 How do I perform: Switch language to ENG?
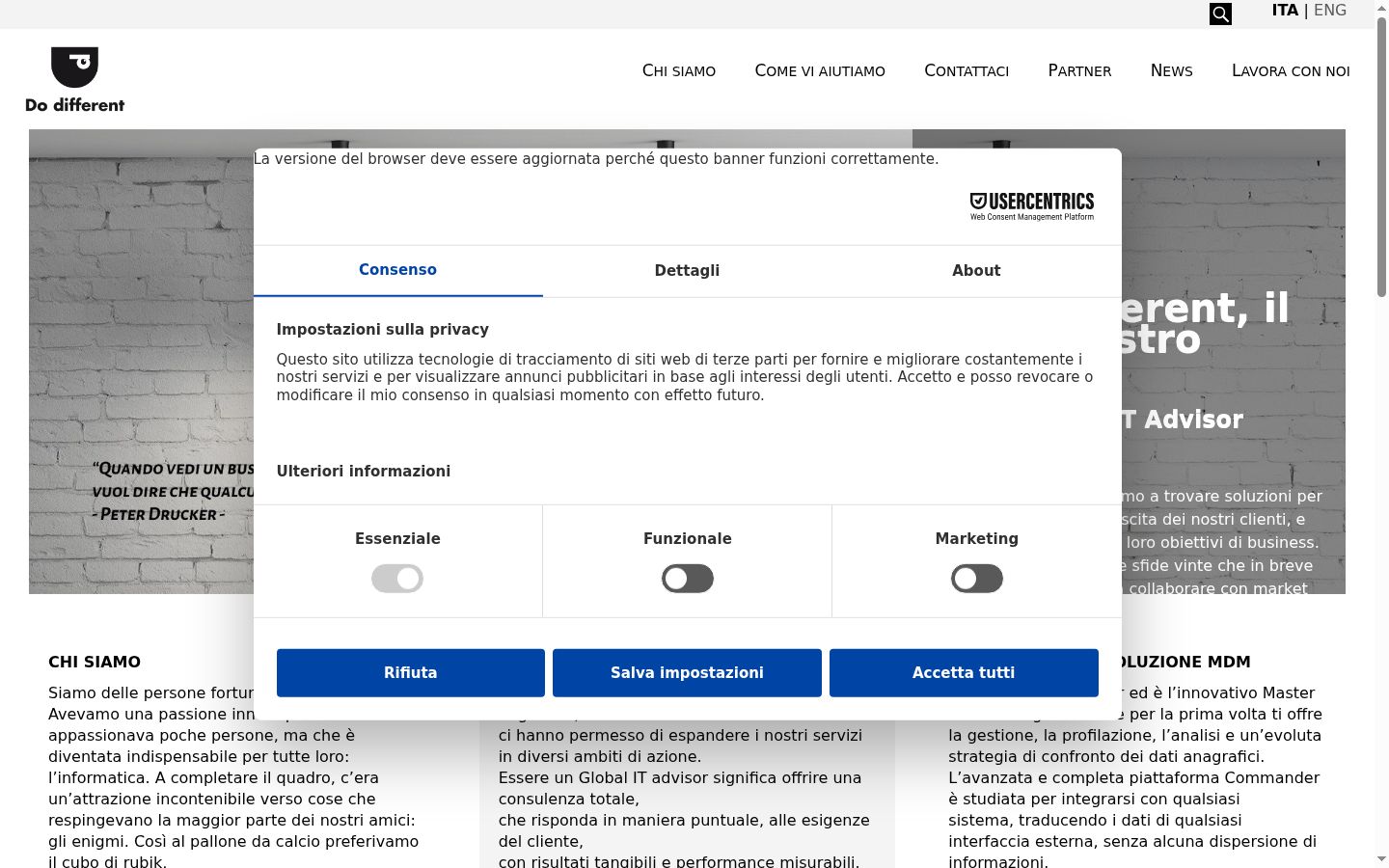1330,11
